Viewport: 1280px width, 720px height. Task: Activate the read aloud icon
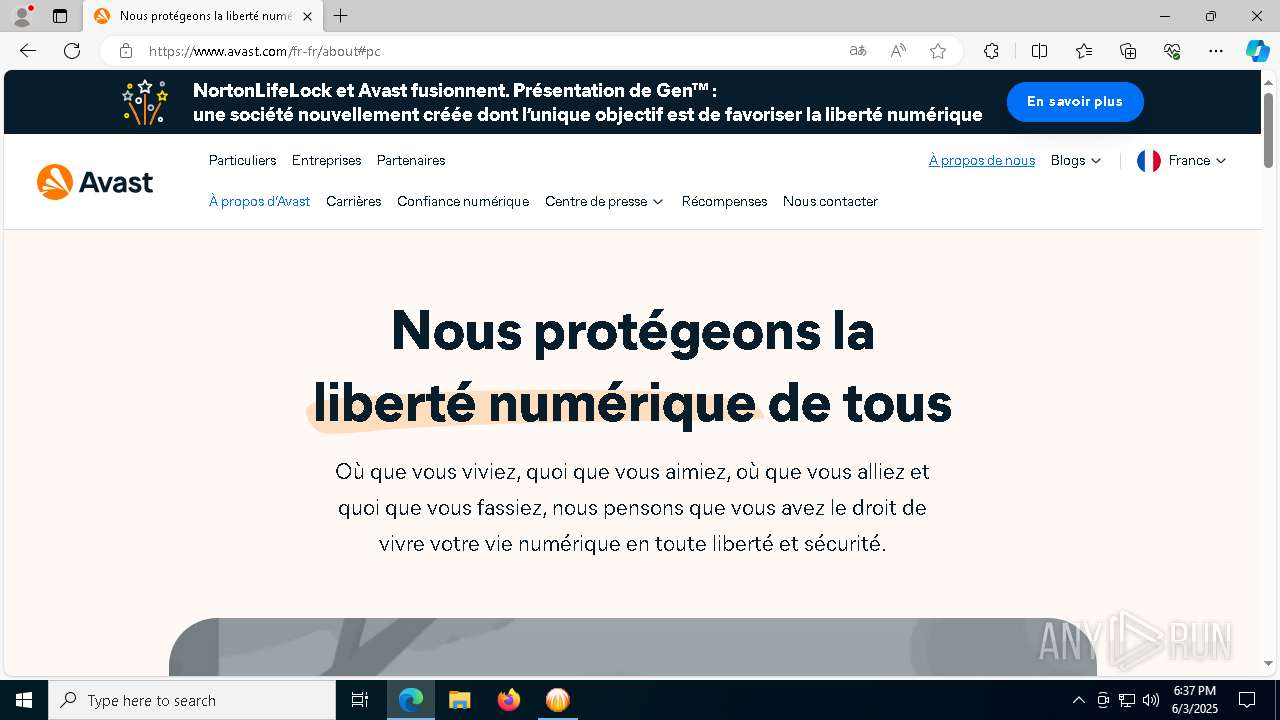point(898,51)
